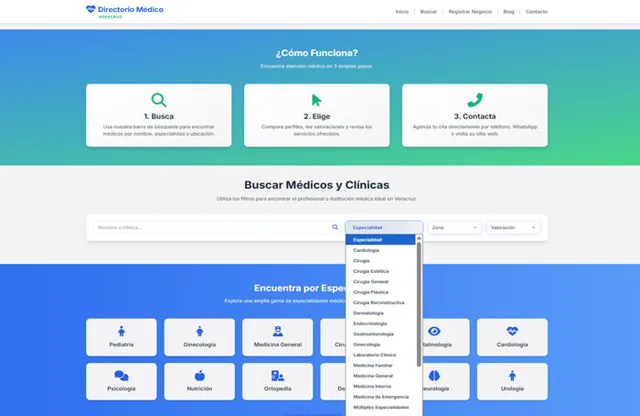Select Cirugía General in the list
The height and width of the screenshot is (416, 640).
(x=380, y=282)
